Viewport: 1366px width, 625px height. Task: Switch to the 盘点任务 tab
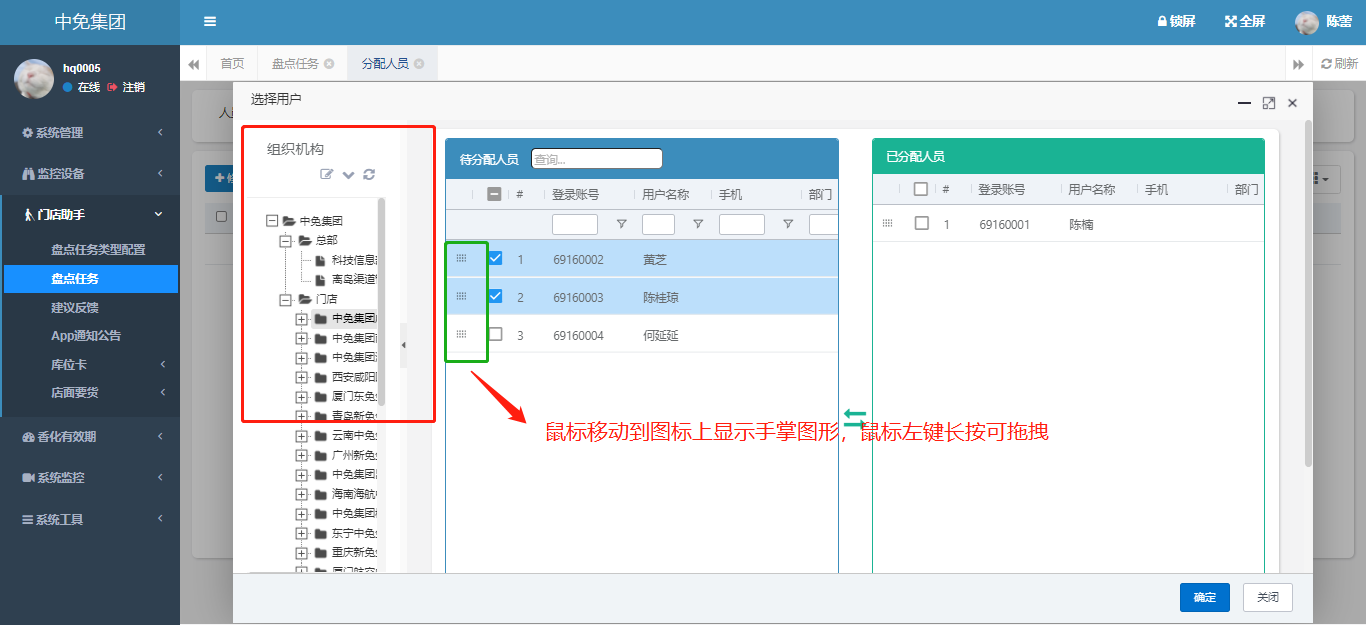(295, 64)
